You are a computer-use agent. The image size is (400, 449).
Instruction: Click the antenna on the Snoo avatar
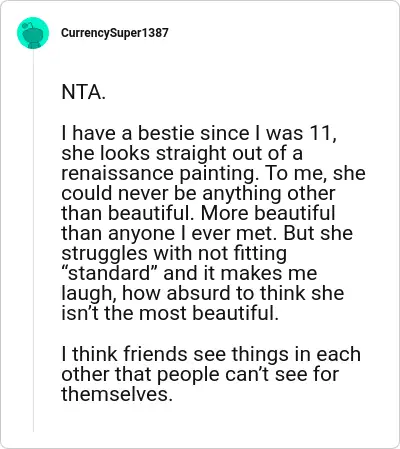click(x=29, y=25)
